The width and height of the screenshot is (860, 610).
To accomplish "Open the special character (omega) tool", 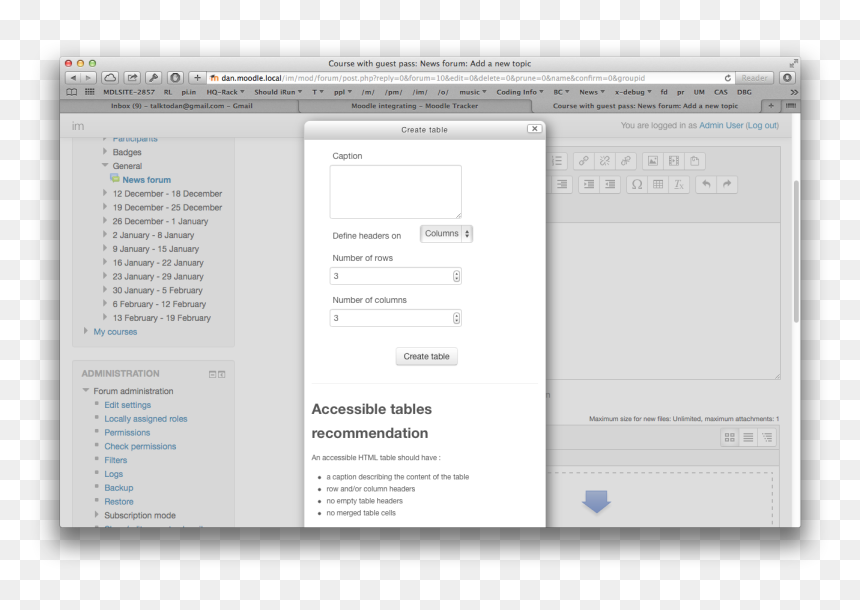I will [x=637, y=184].
